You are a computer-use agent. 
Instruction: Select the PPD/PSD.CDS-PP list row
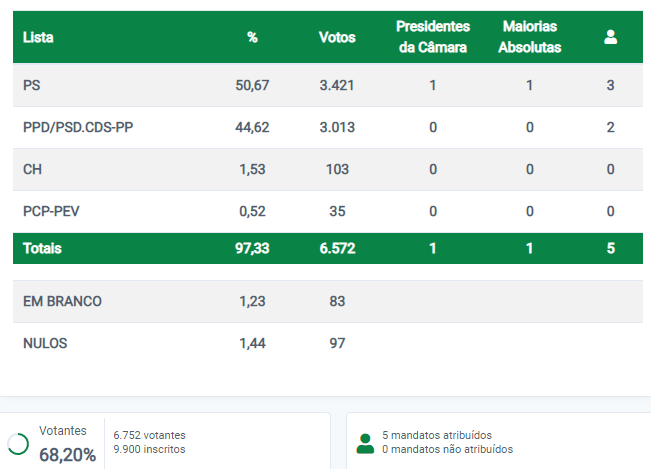coord(328,127)
